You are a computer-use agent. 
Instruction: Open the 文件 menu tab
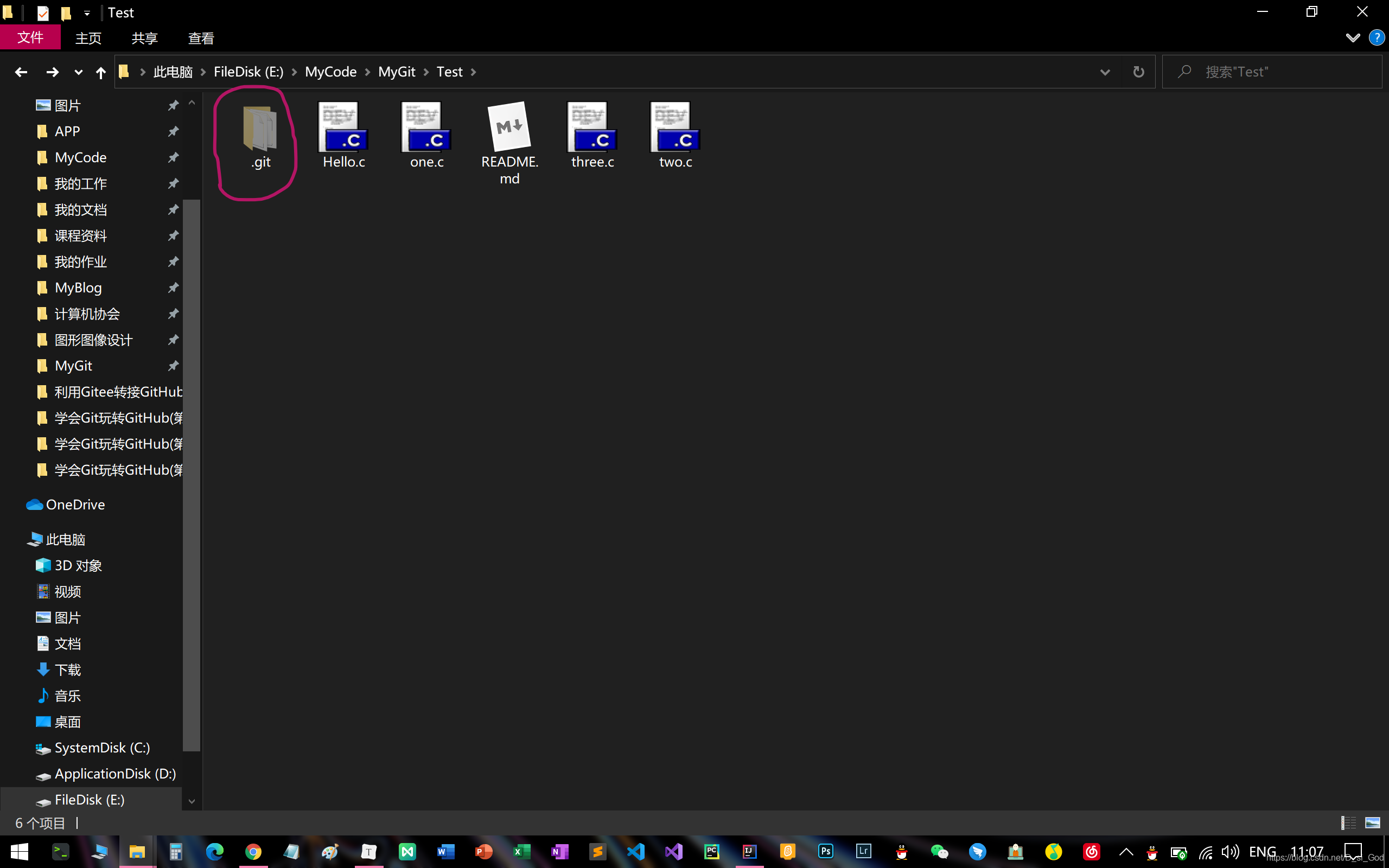tap(30, 38)
